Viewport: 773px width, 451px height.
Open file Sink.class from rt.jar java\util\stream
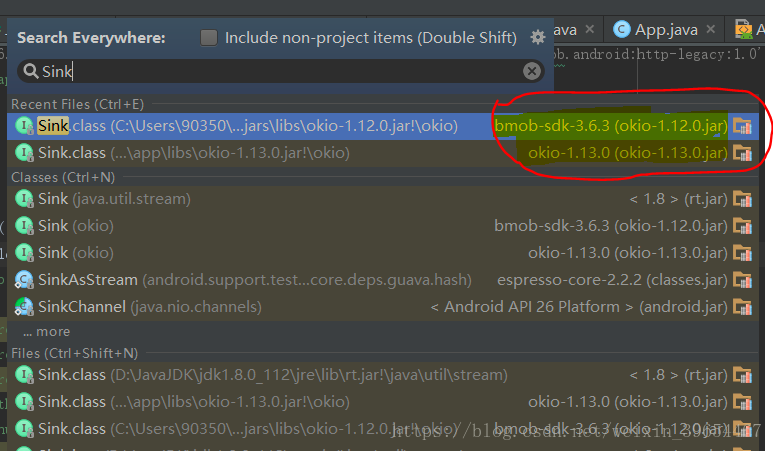[383, 375]
